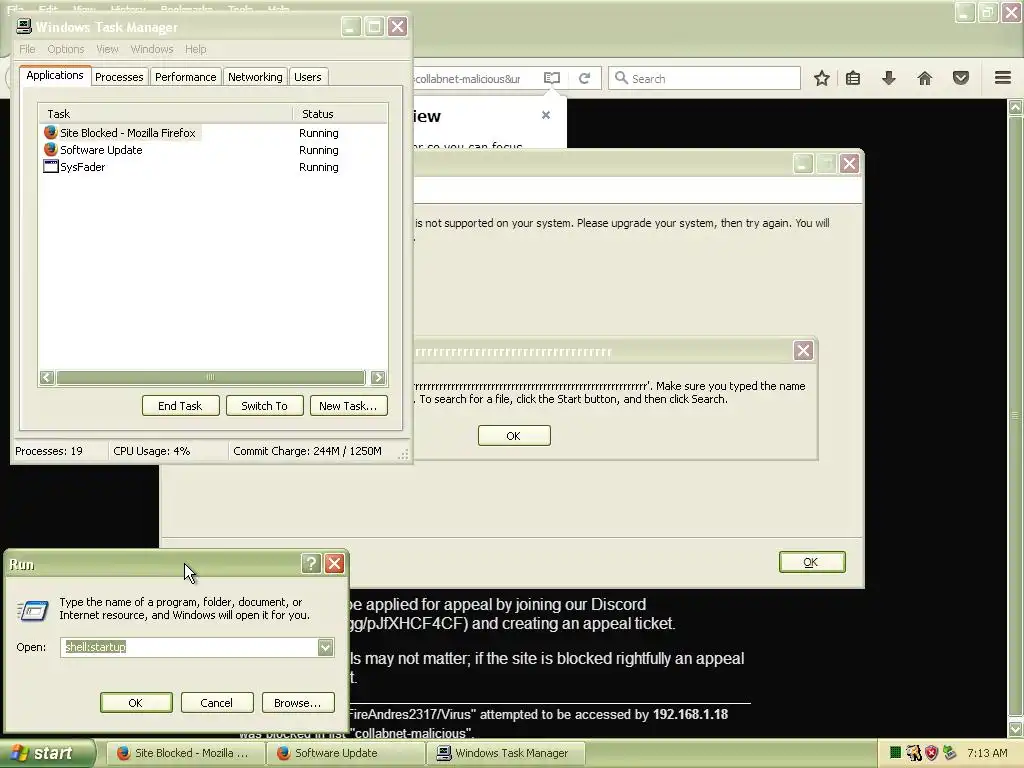Click the green CPU meter tray icon
Screen dimensions: 1024x768
click(895, 753)
